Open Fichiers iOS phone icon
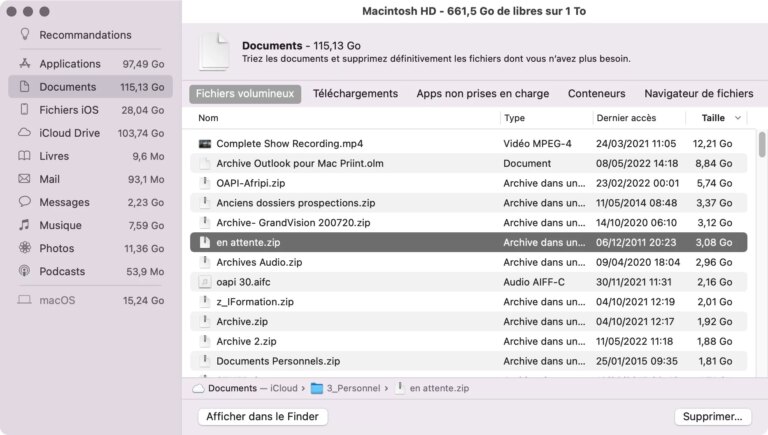 pos(24,110)
